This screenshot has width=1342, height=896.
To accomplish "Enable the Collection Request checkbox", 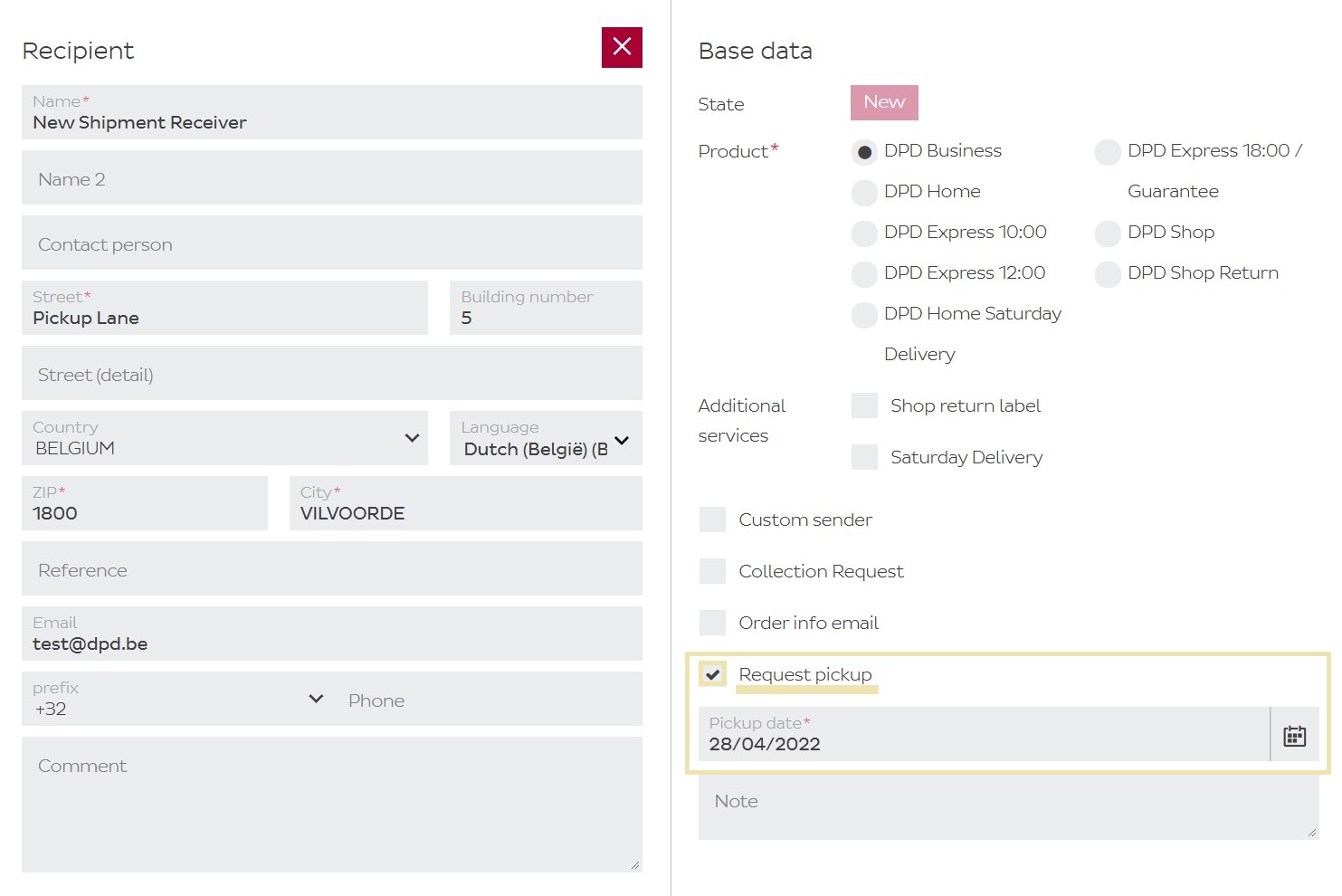I will click(x=713, y=571).
